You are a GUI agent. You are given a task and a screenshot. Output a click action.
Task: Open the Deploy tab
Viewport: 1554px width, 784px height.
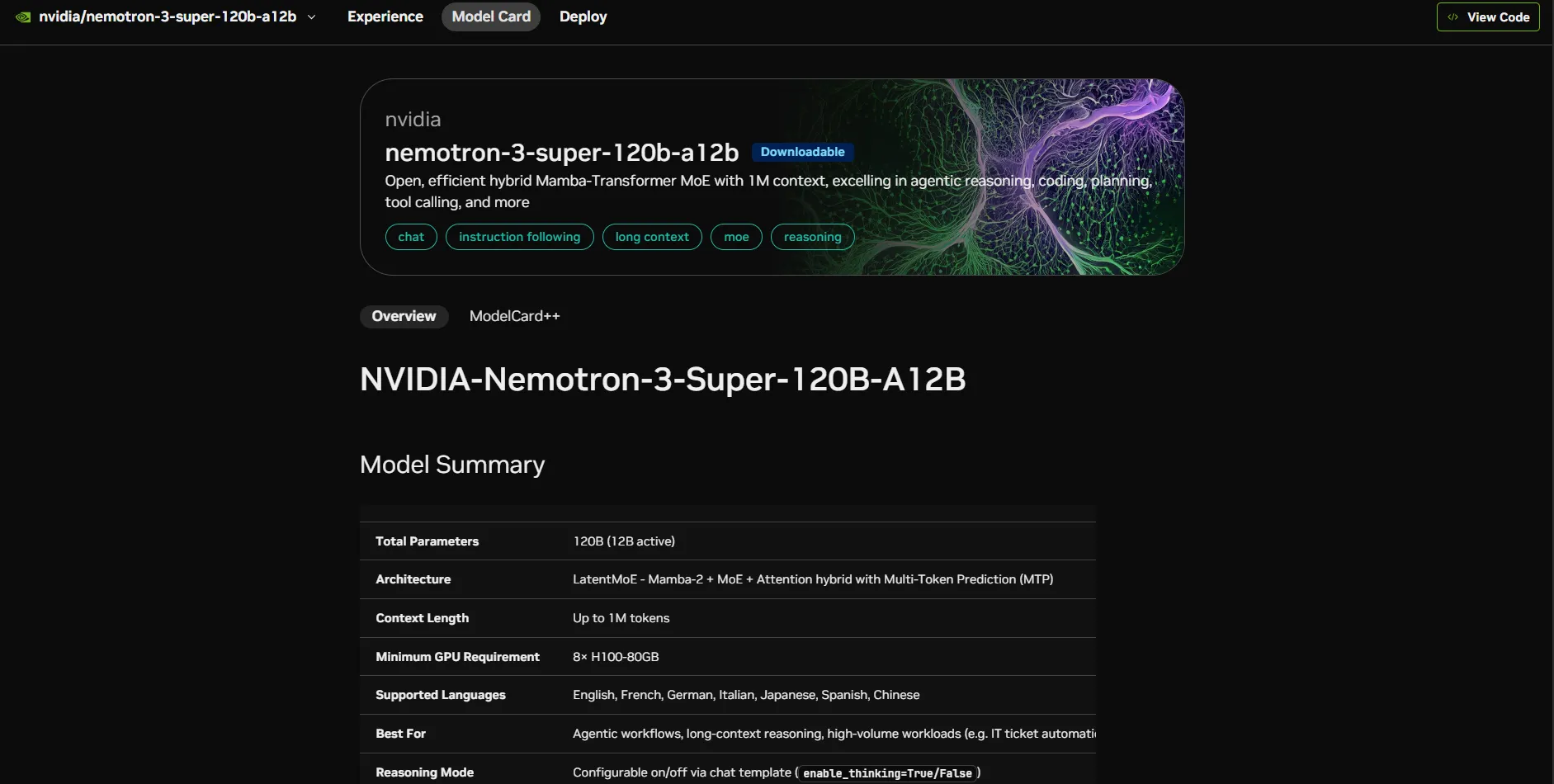[x=583, y=17]
